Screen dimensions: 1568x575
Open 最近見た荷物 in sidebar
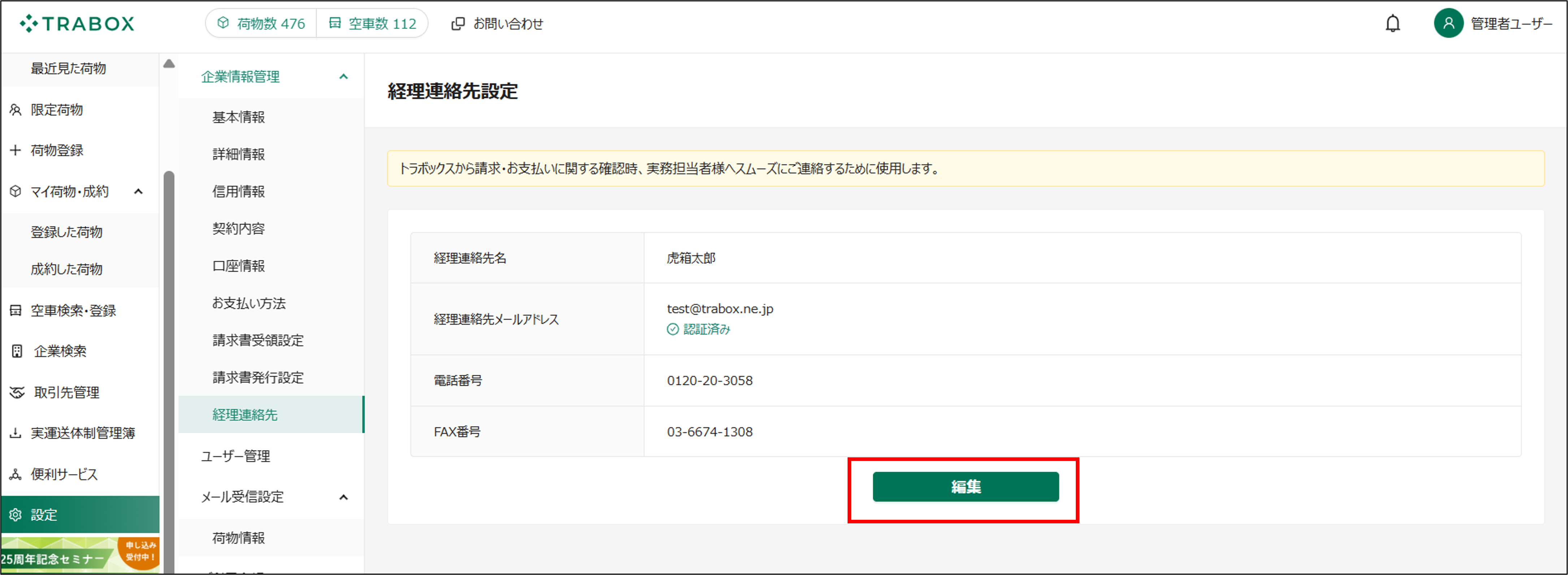click(x=68, y=68)
